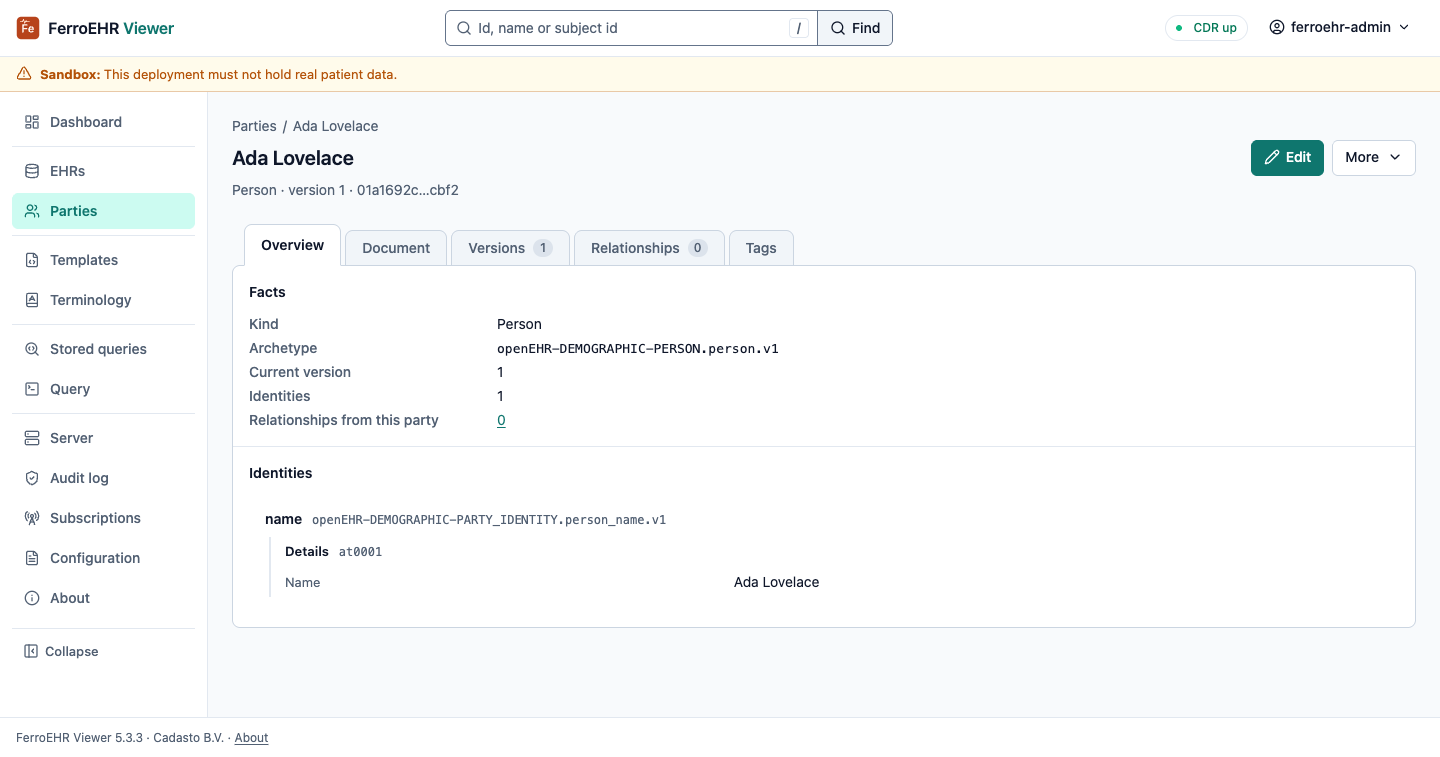Click the Terminology book icon

tap(32, 300)
